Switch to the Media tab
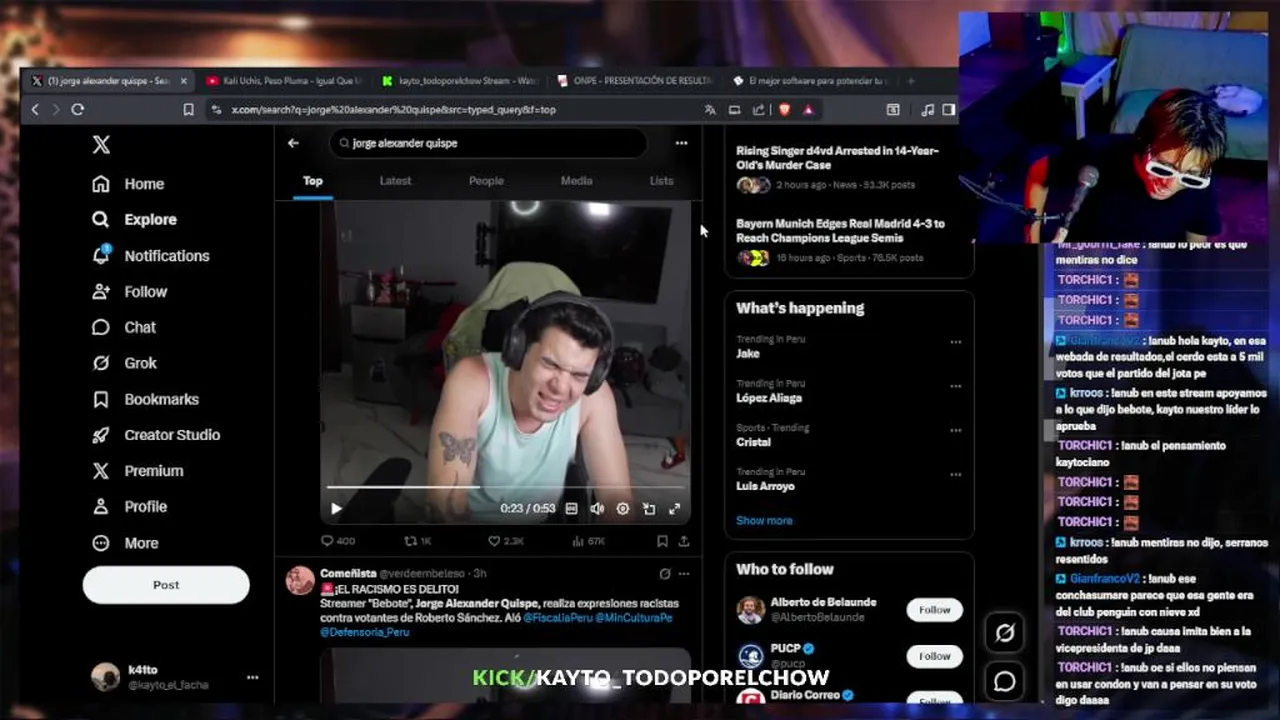The image size is (1280, 720). tap(576, 181)
